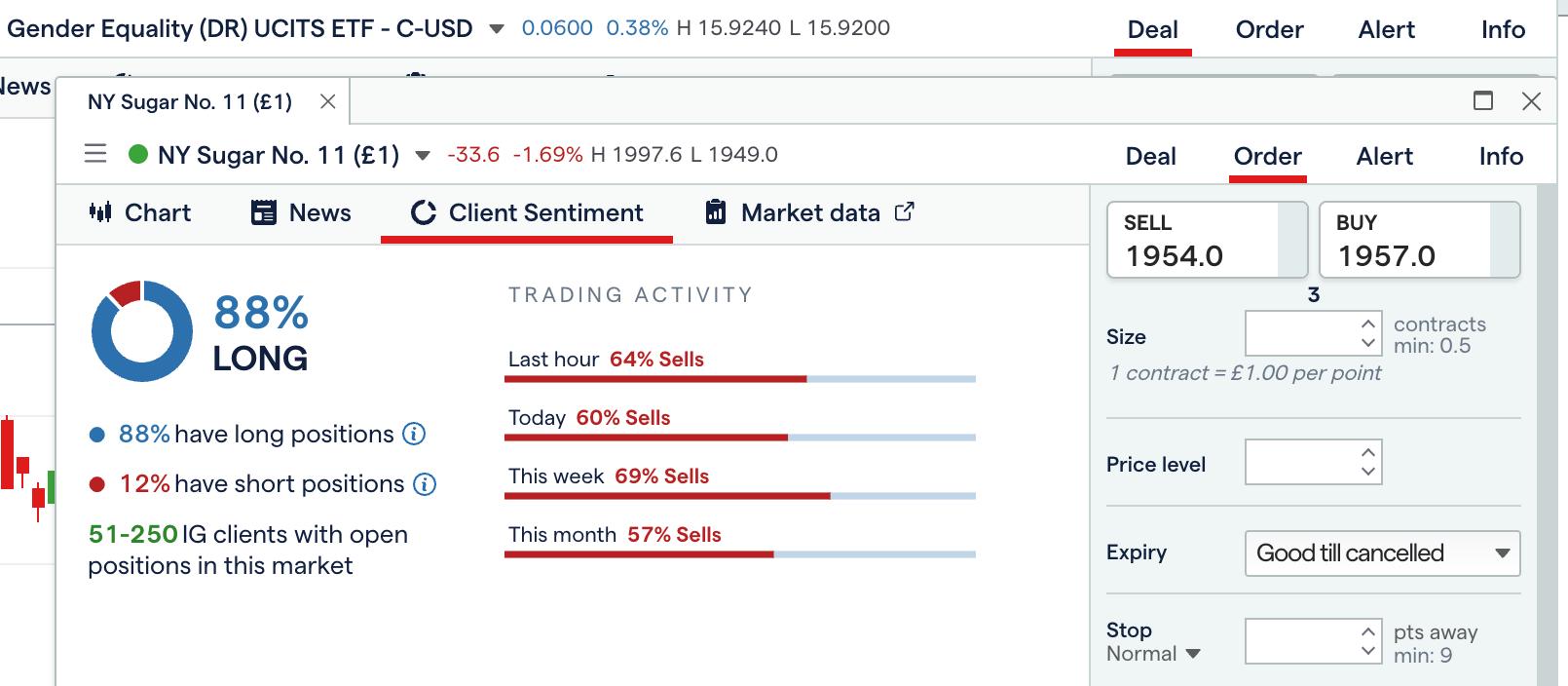This screenshot has width=1568, height=686.
Task: Decrease the Stop distance stepper
Action: pos(1368,651)
